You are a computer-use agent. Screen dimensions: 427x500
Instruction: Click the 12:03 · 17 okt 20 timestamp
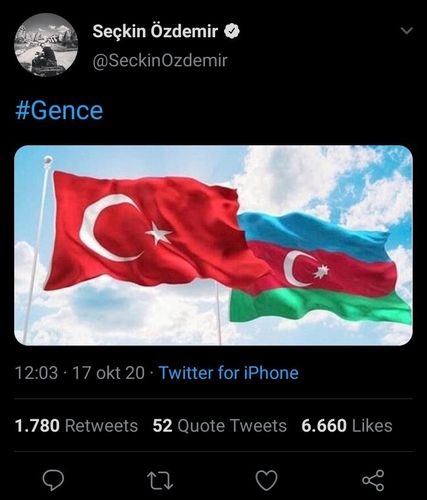coord(80,372)
